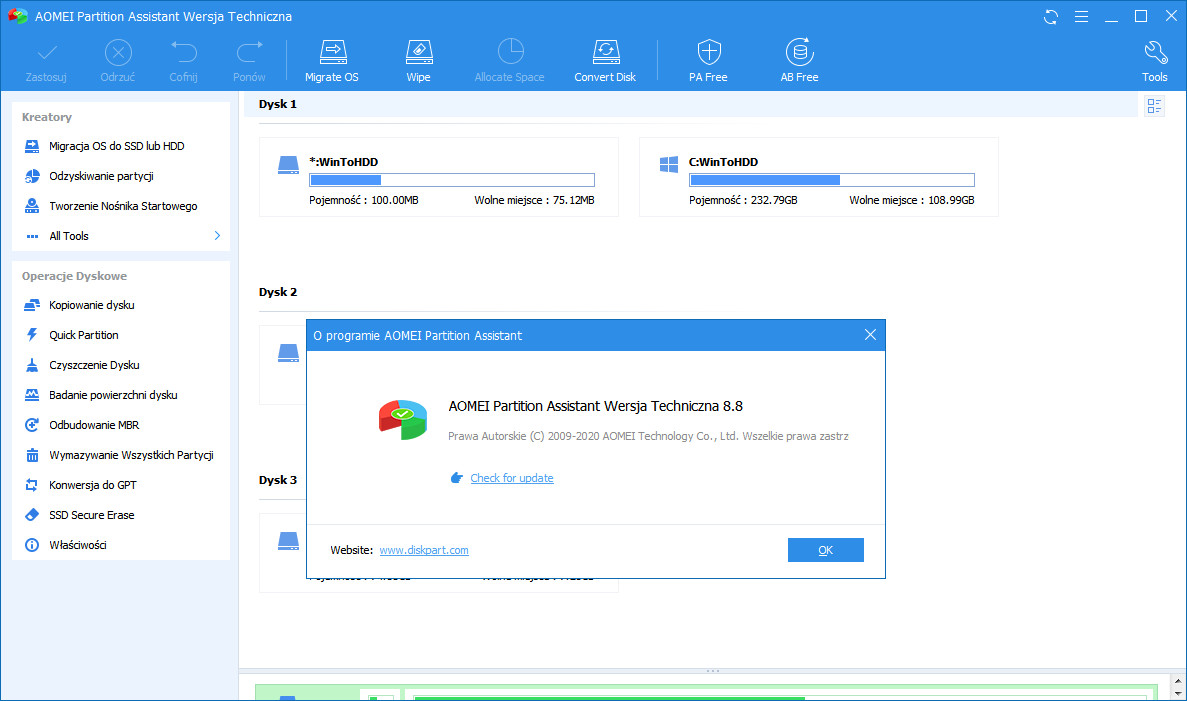The width and height of the screenshot is (1187, 701).
Task: Toggle the disk view layout icon
Action: [1154, 106]
